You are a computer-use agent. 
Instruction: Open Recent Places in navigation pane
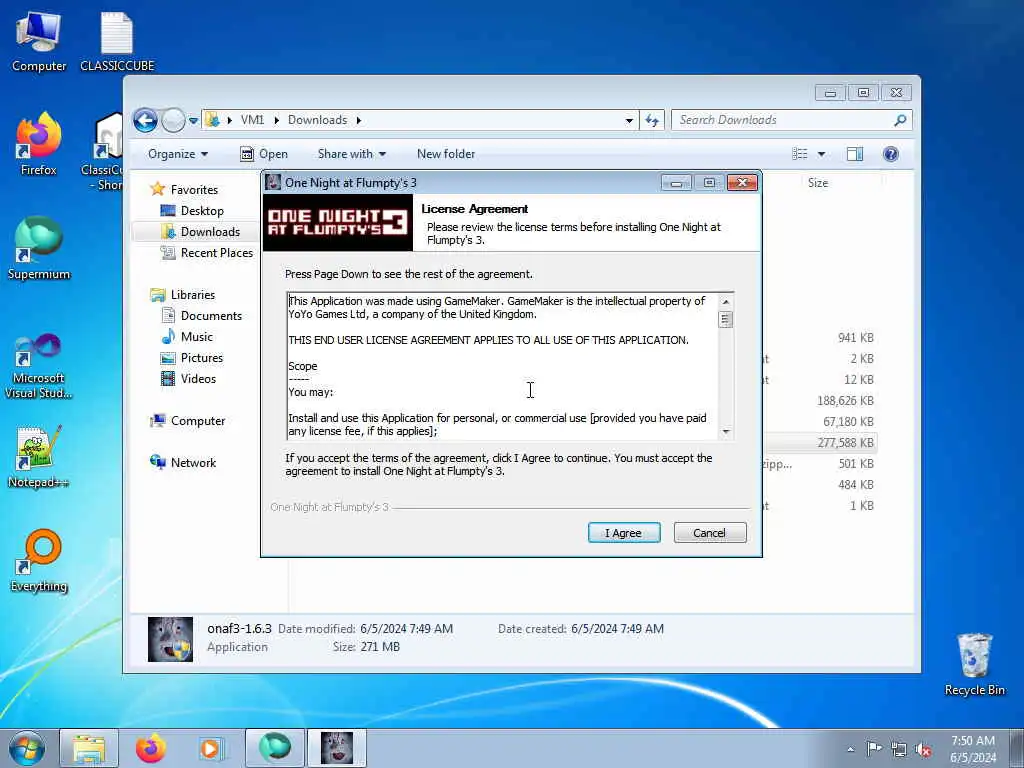pos(216,253)
